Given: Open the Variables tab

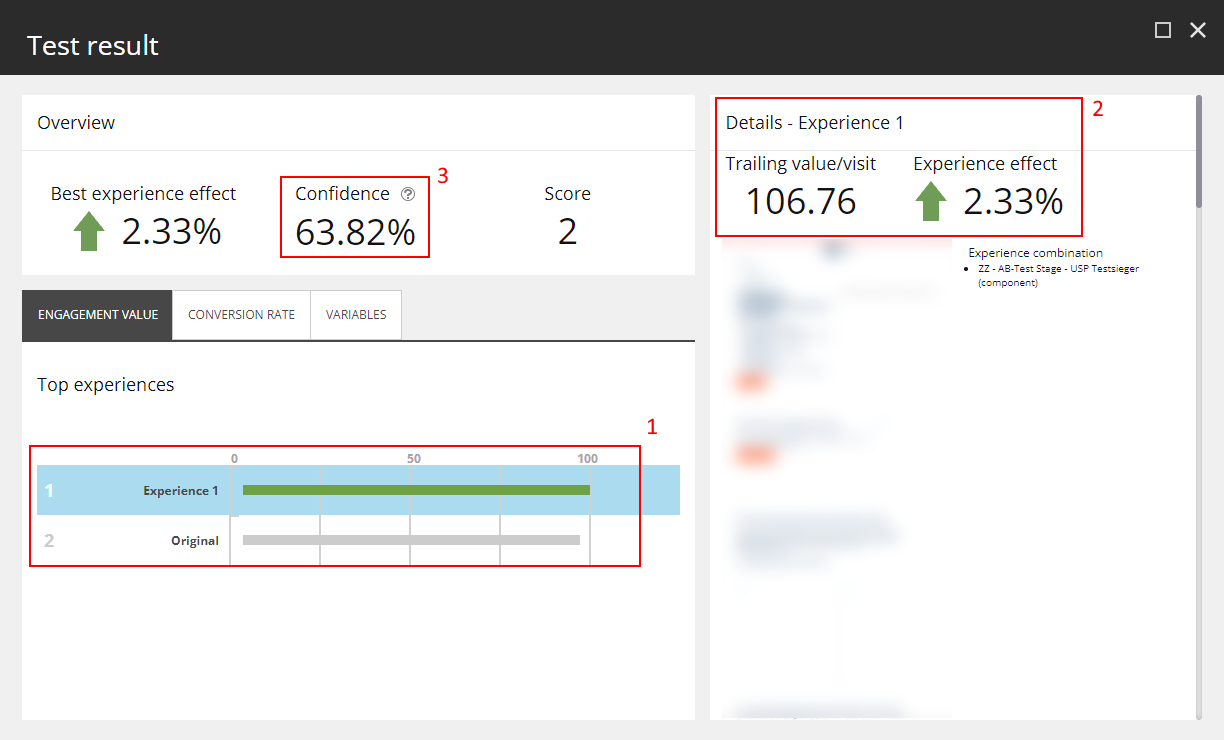Looking at the screenshot, I should [x=355, y=314].
